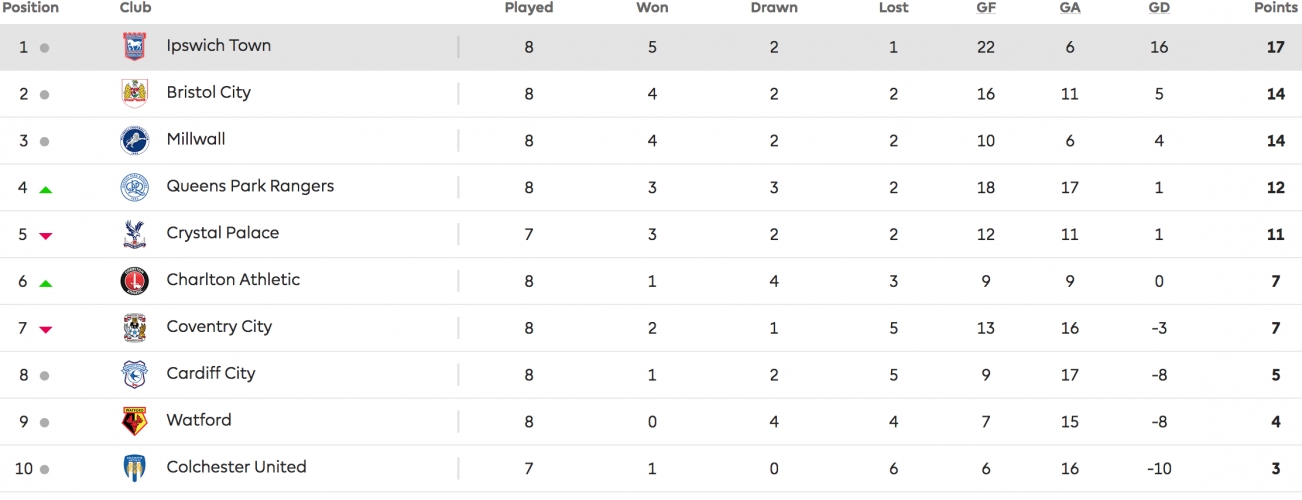
Task: Click red down arrow beside position 5
Action: point(45,236)
